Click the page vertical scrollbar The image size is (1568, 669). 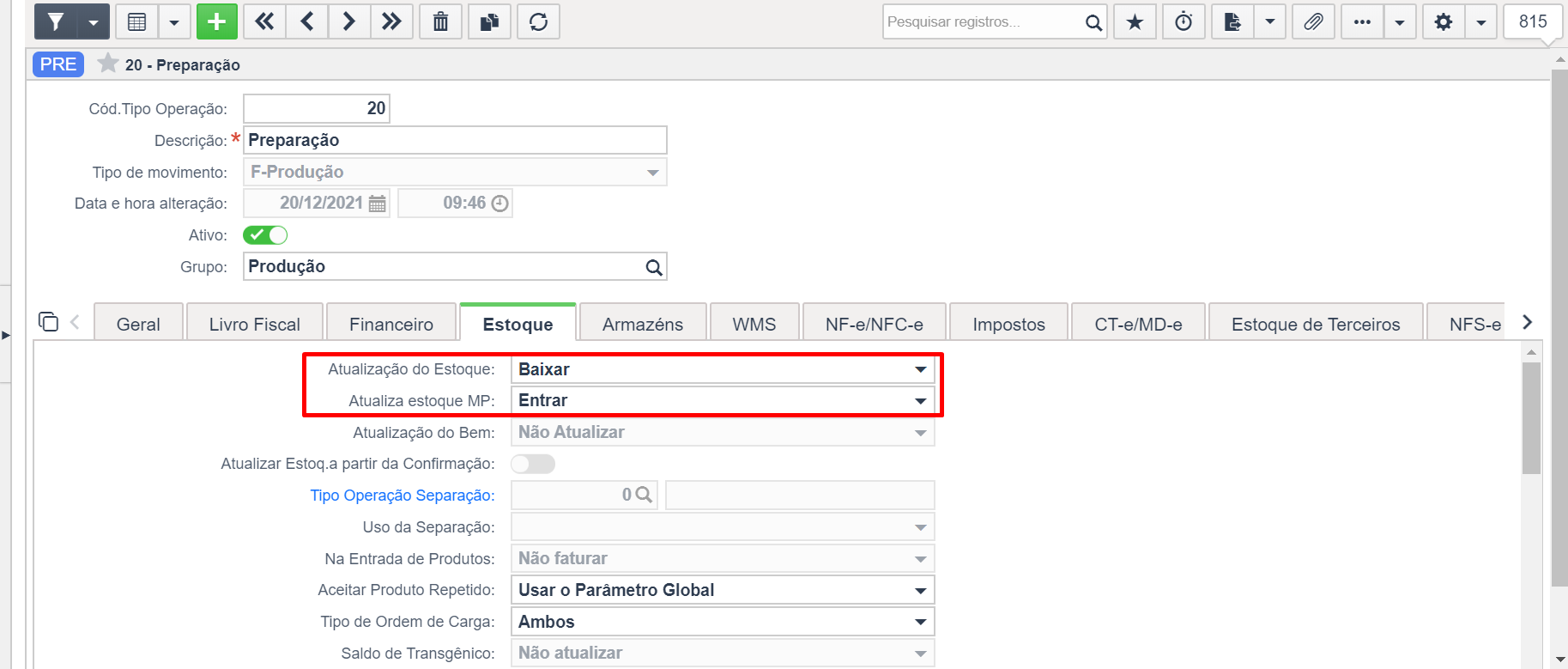[1559, 326]
